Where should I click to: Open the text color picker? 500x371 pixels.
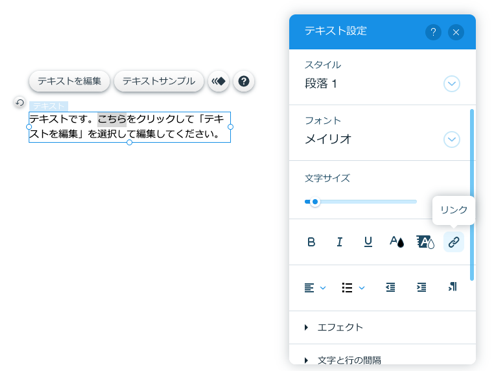click(x=397, y=242)
